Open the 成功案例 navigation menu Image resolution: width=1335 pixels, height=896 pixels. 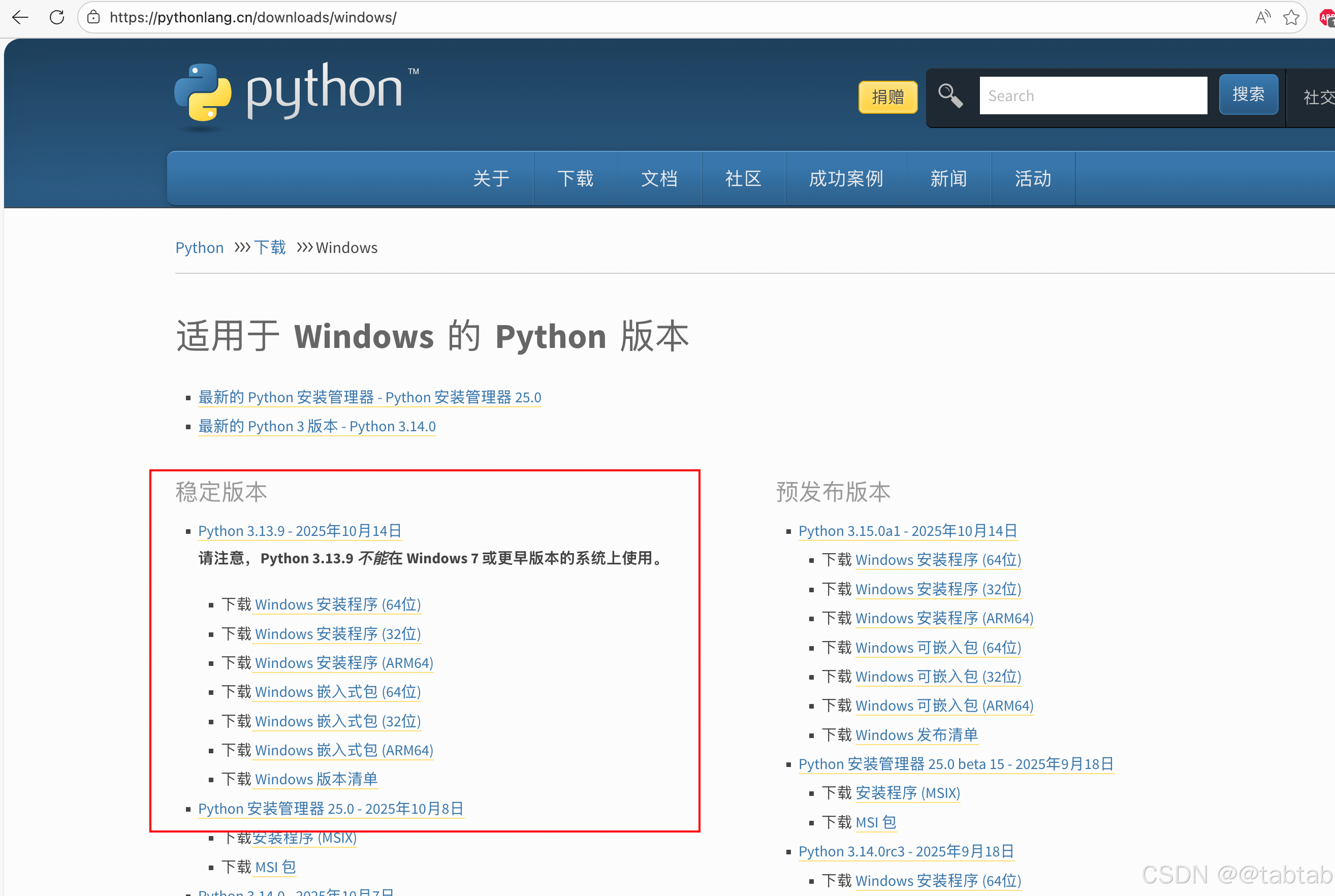coord(846,179)
